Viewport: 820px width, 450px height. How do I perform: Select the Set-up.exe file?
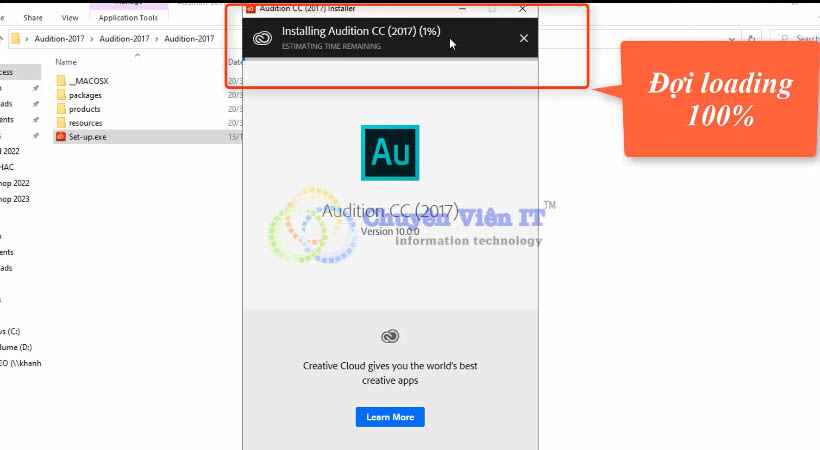(x=89, y=137)
